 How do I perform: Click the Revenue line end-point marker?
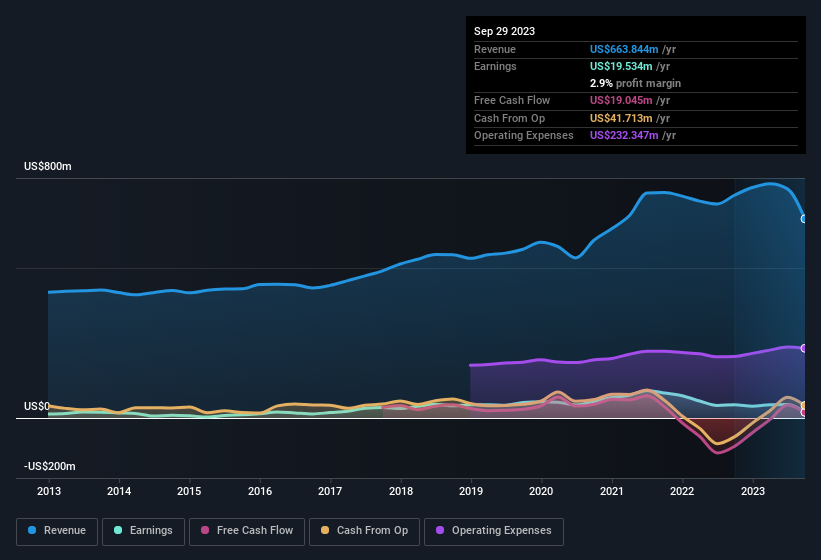click(804, 218)
